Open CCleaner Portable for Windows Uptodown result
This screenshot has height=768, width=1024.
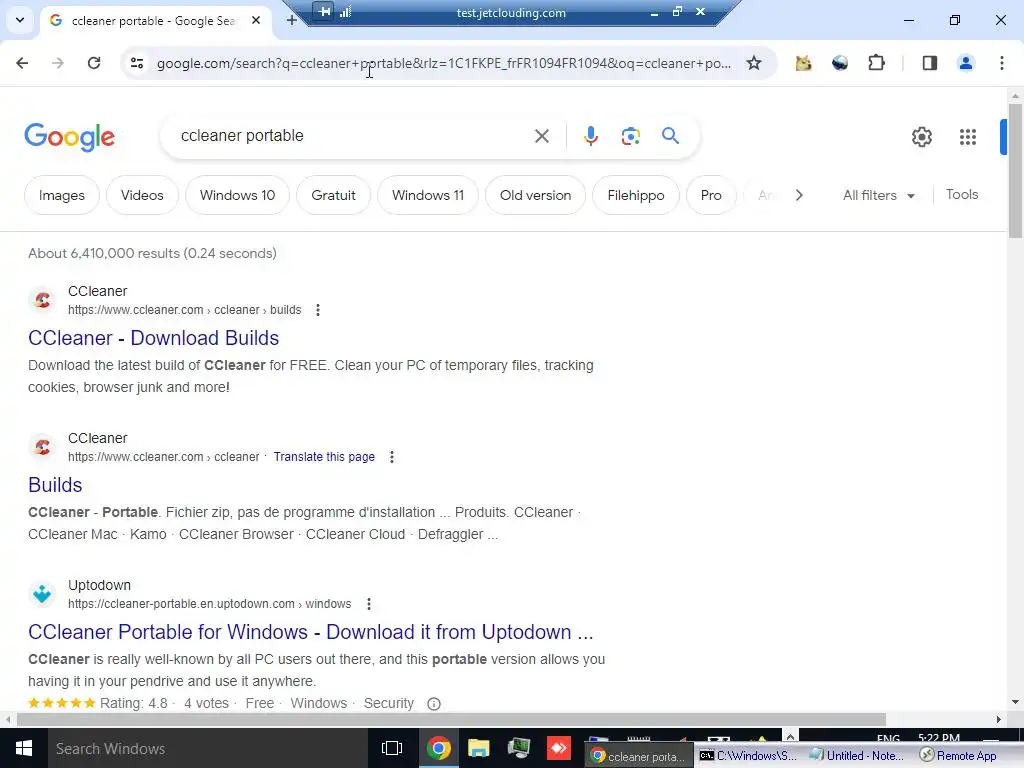point(310,632)
